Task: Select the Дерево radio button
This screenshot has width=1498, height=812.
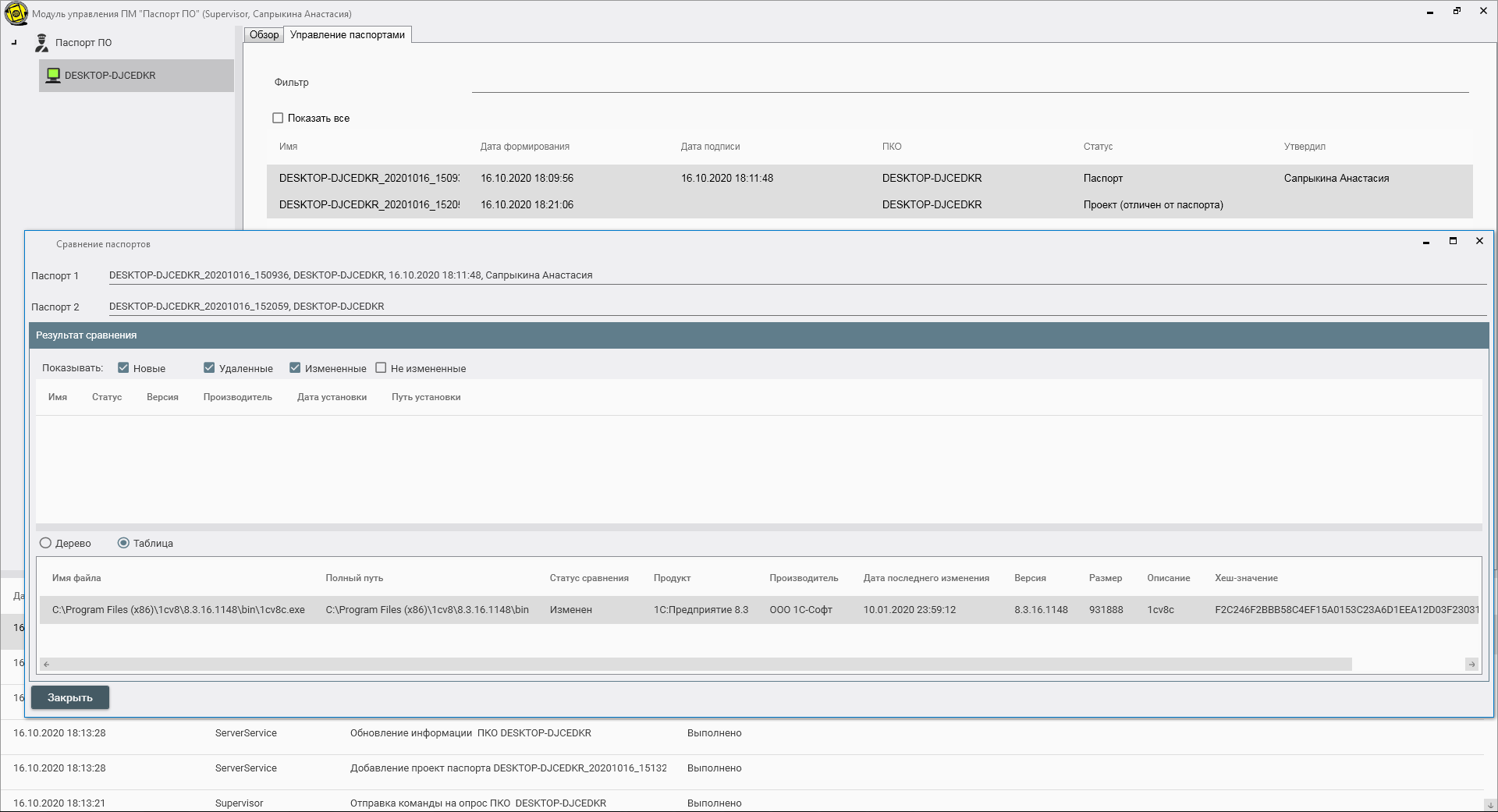Action: [x=45, y=543]
